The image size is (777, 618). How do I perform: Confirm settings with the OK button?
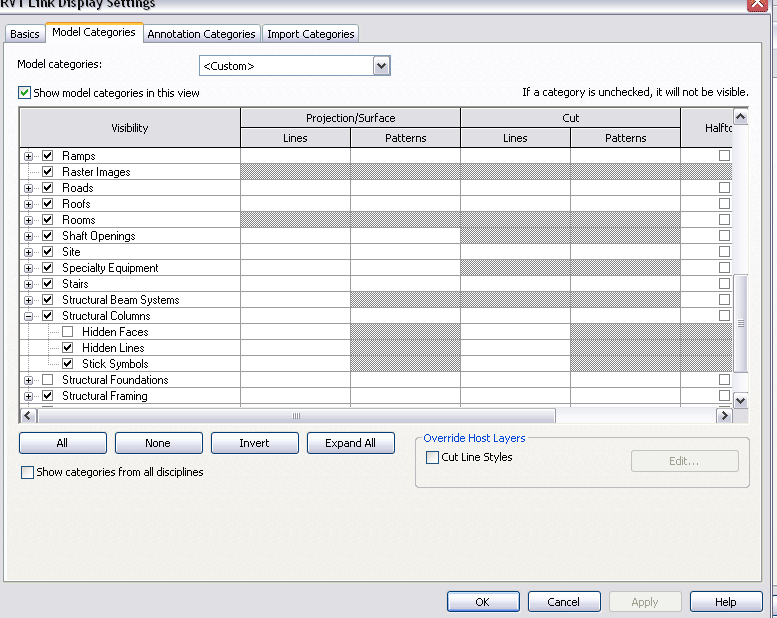(483, 602)
